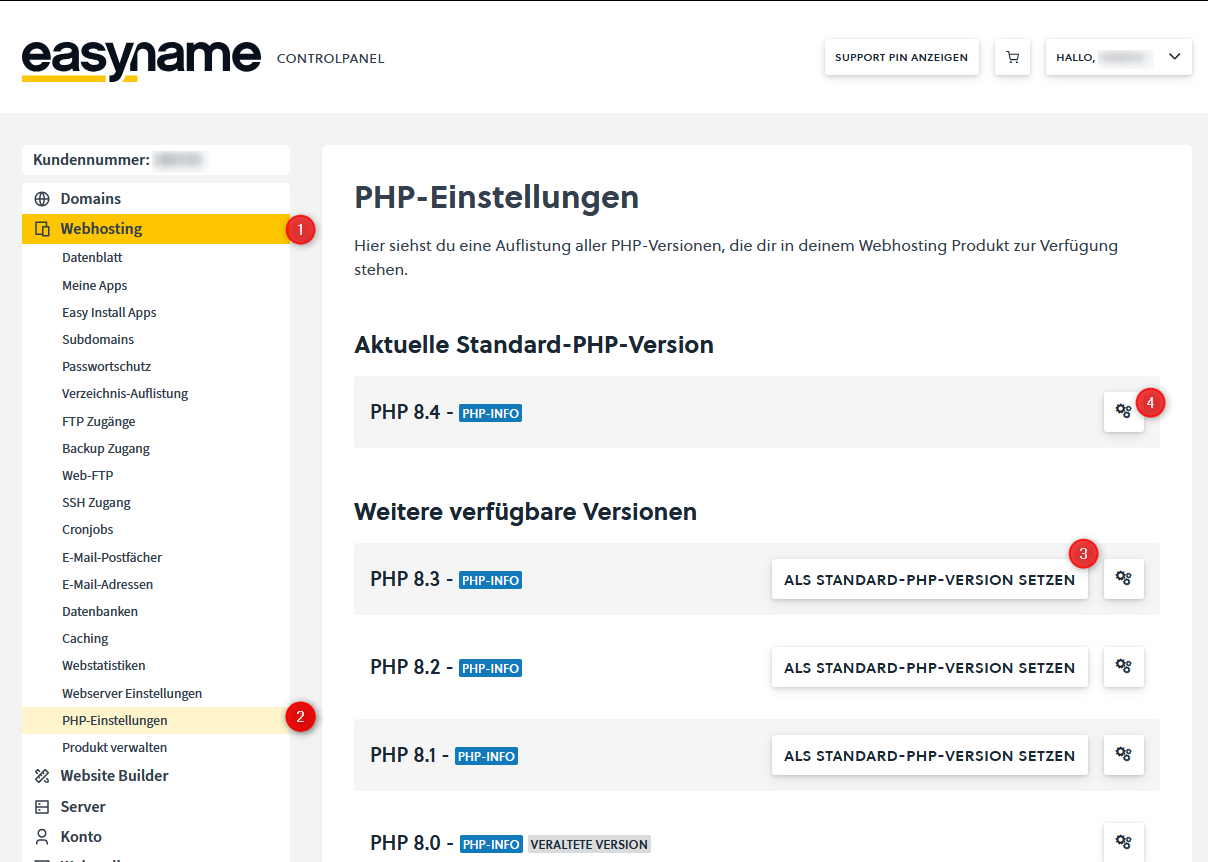Open settings gear for PHP 8.2

click(1123, 667)
